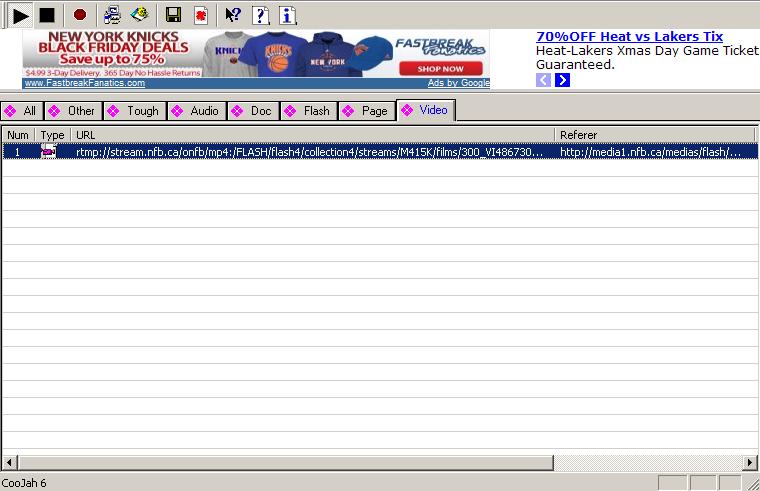Open the network computers toolbar icon

112,15
